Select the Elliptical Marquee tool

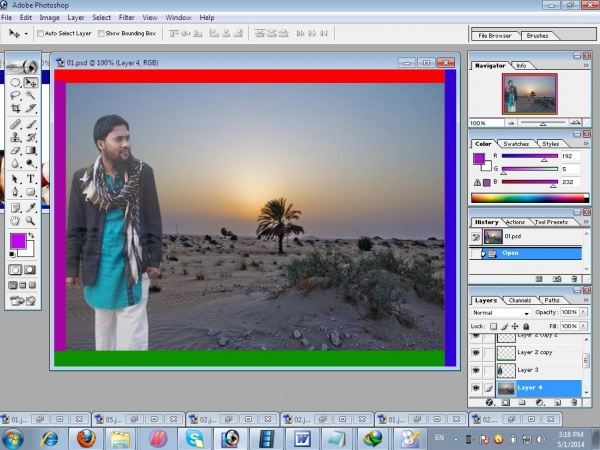[x=15, y=83]
